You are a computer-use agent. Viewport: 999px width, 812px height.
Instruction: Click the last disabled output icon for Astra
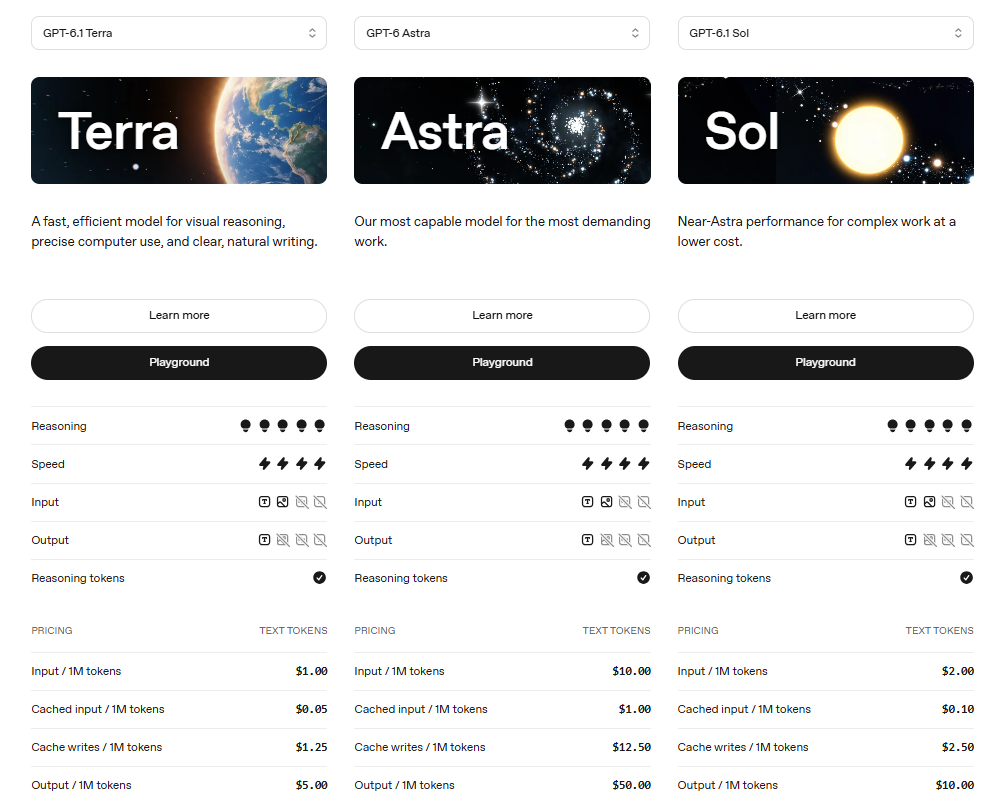click(x=644, y=540)
